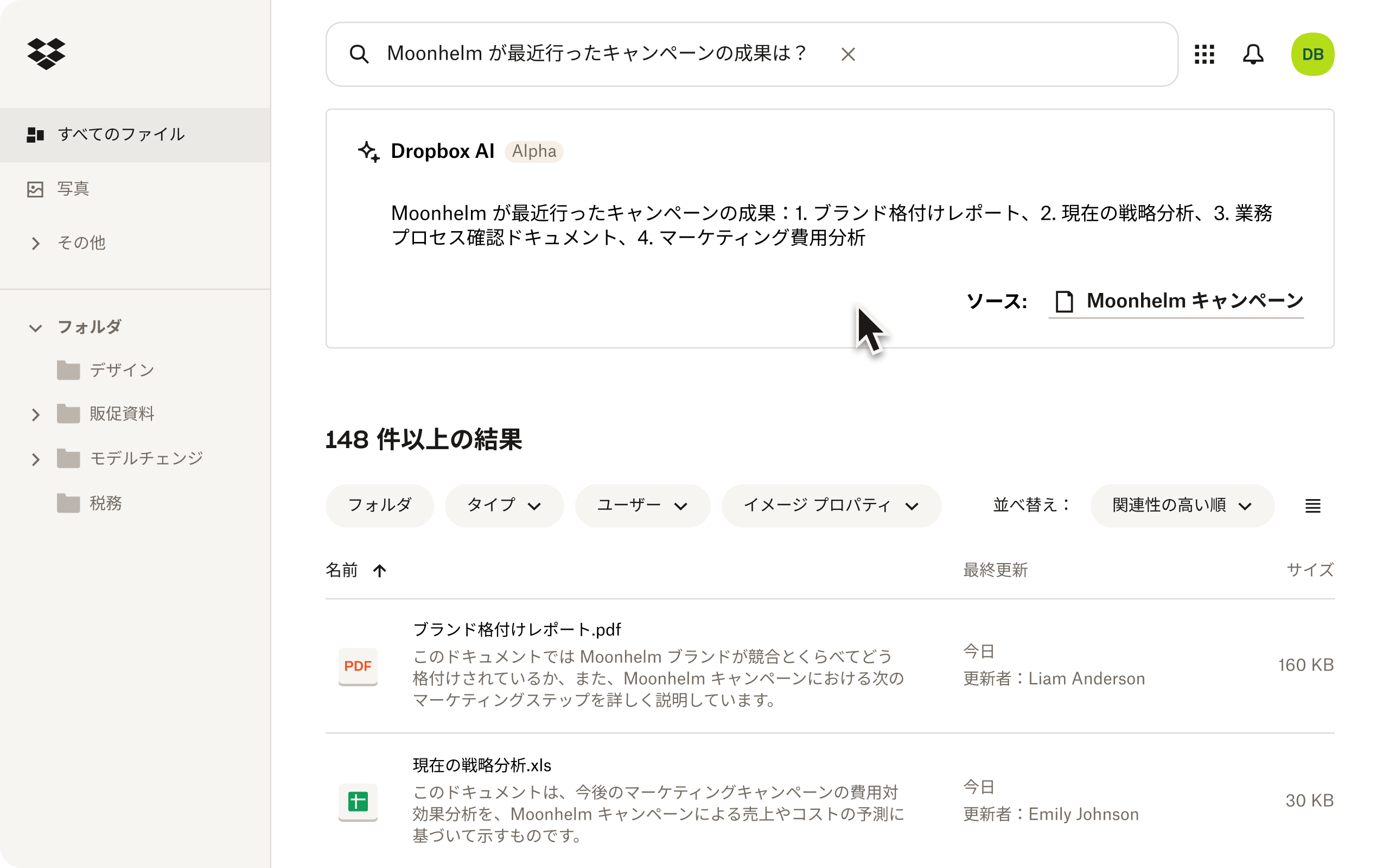Open the 関連性の高い順 sort dropdown

pos(1182,506)
